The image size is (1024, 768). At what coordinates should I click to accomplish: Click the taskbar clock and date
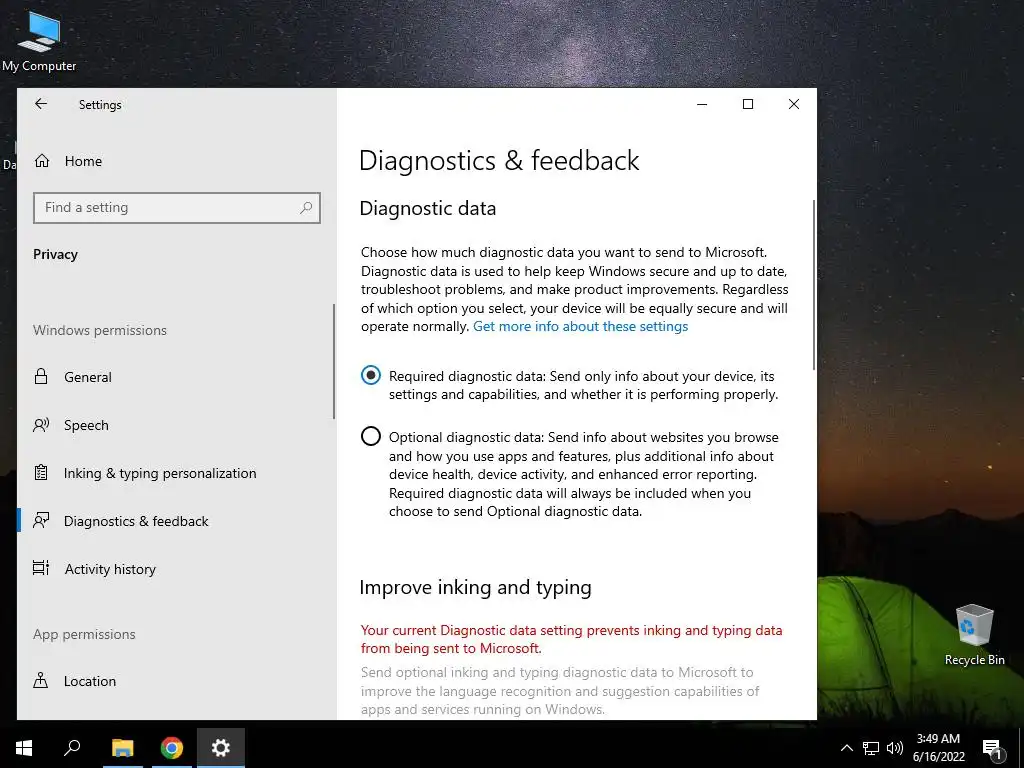point(938,748)
